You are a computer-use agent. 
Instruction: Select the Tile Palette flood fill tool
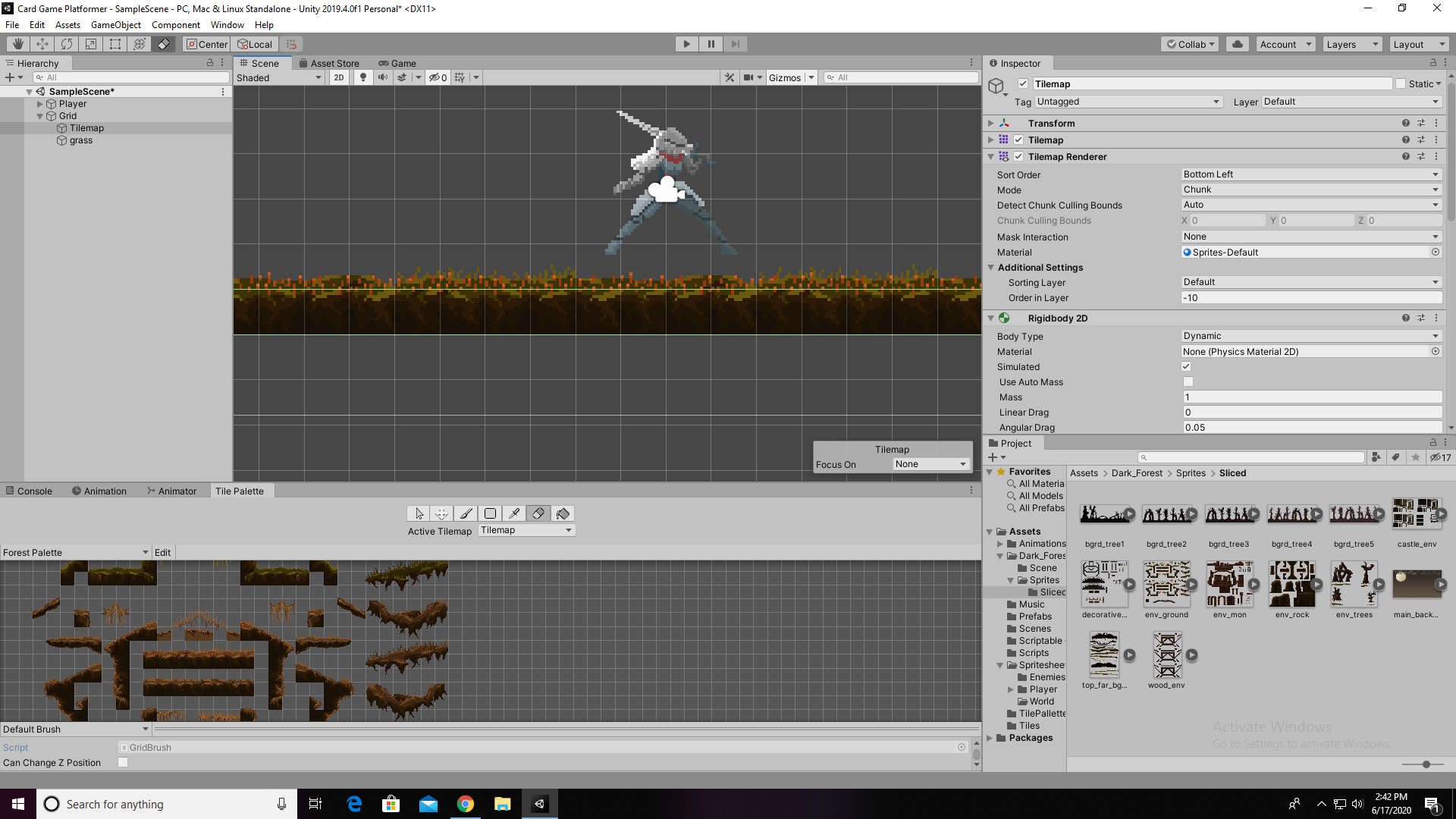(x=563, y=513)
